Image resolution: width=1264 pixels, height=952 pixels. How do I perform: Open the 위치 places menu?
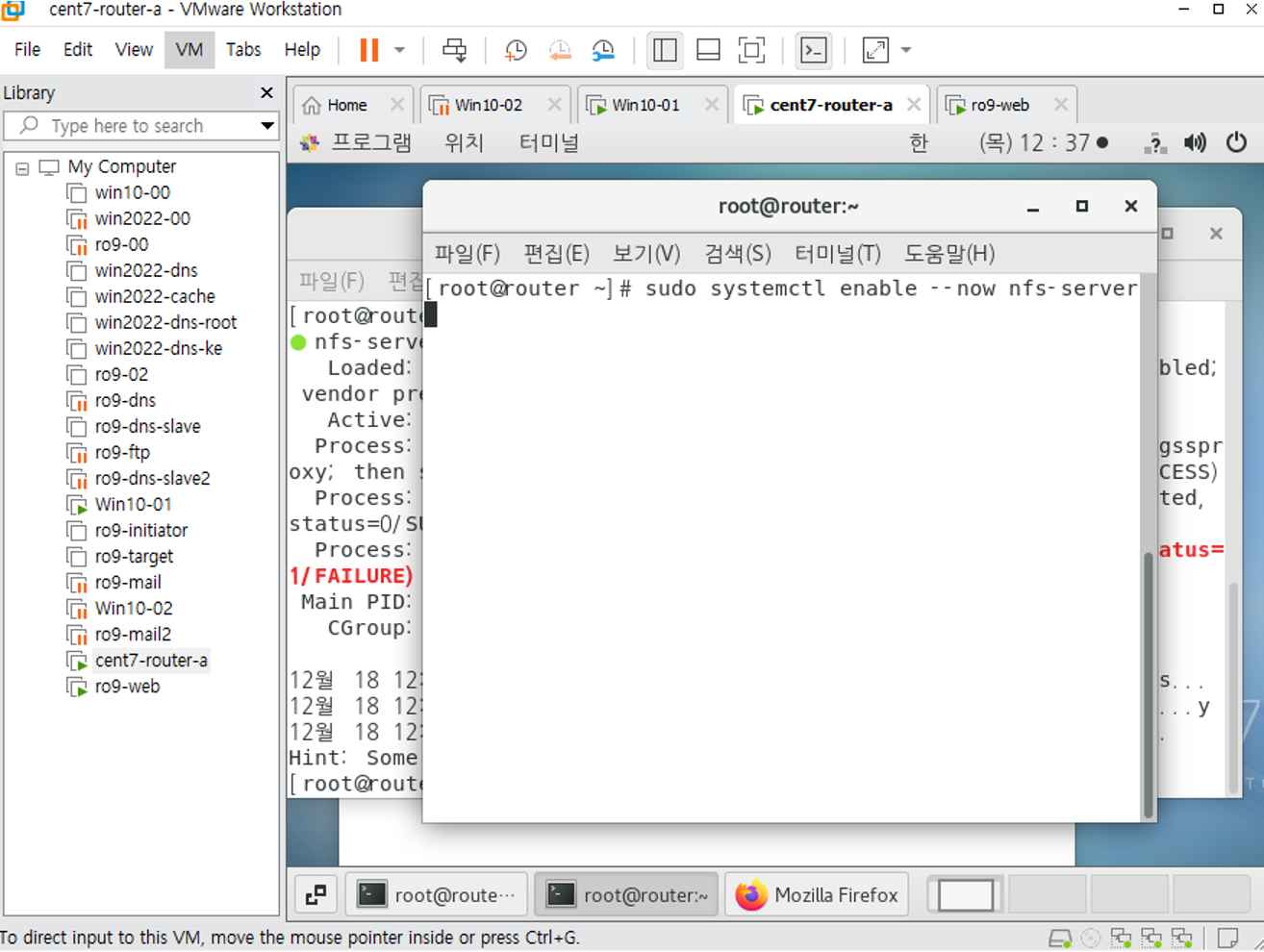[464, 143]
